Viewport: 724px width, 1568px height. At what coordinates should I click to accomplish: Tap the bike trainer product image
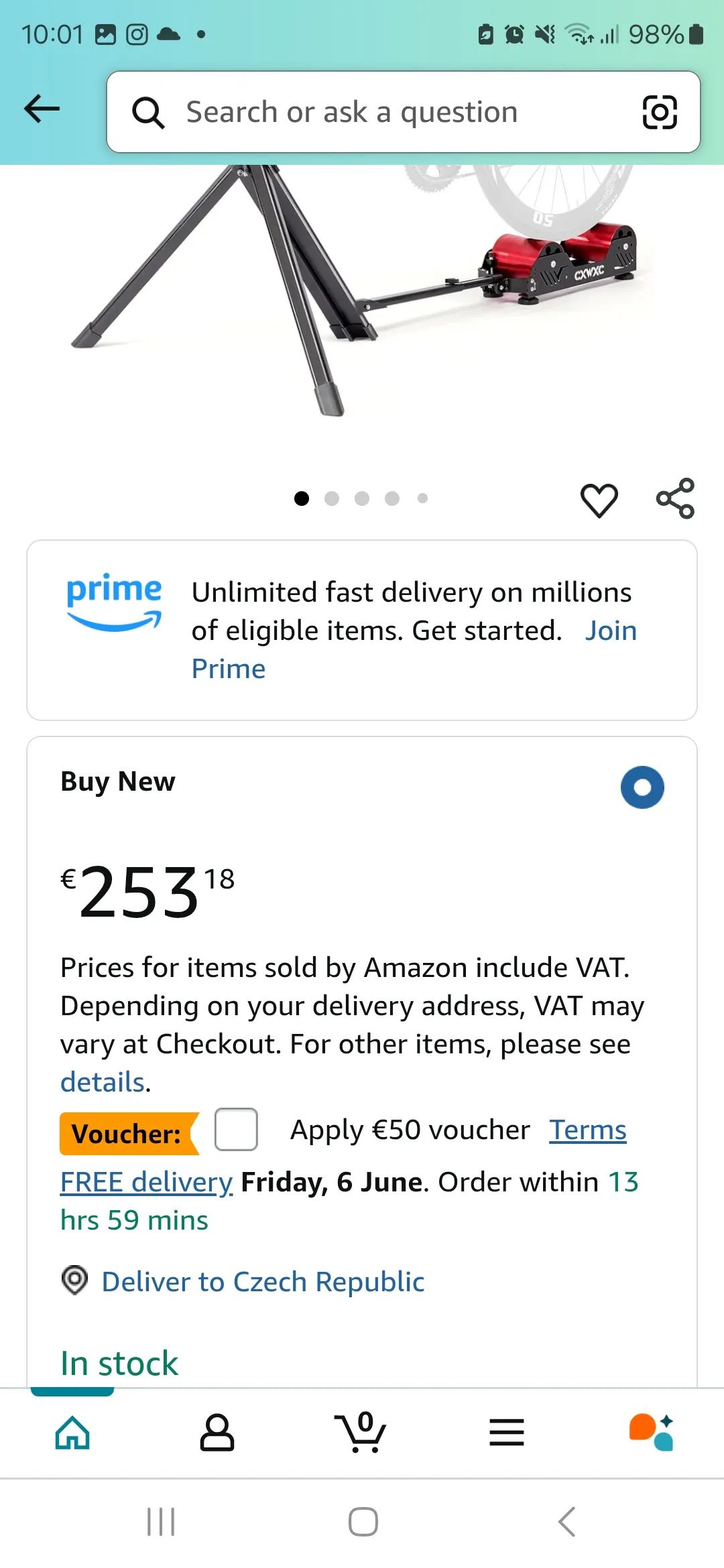[362, 288]
